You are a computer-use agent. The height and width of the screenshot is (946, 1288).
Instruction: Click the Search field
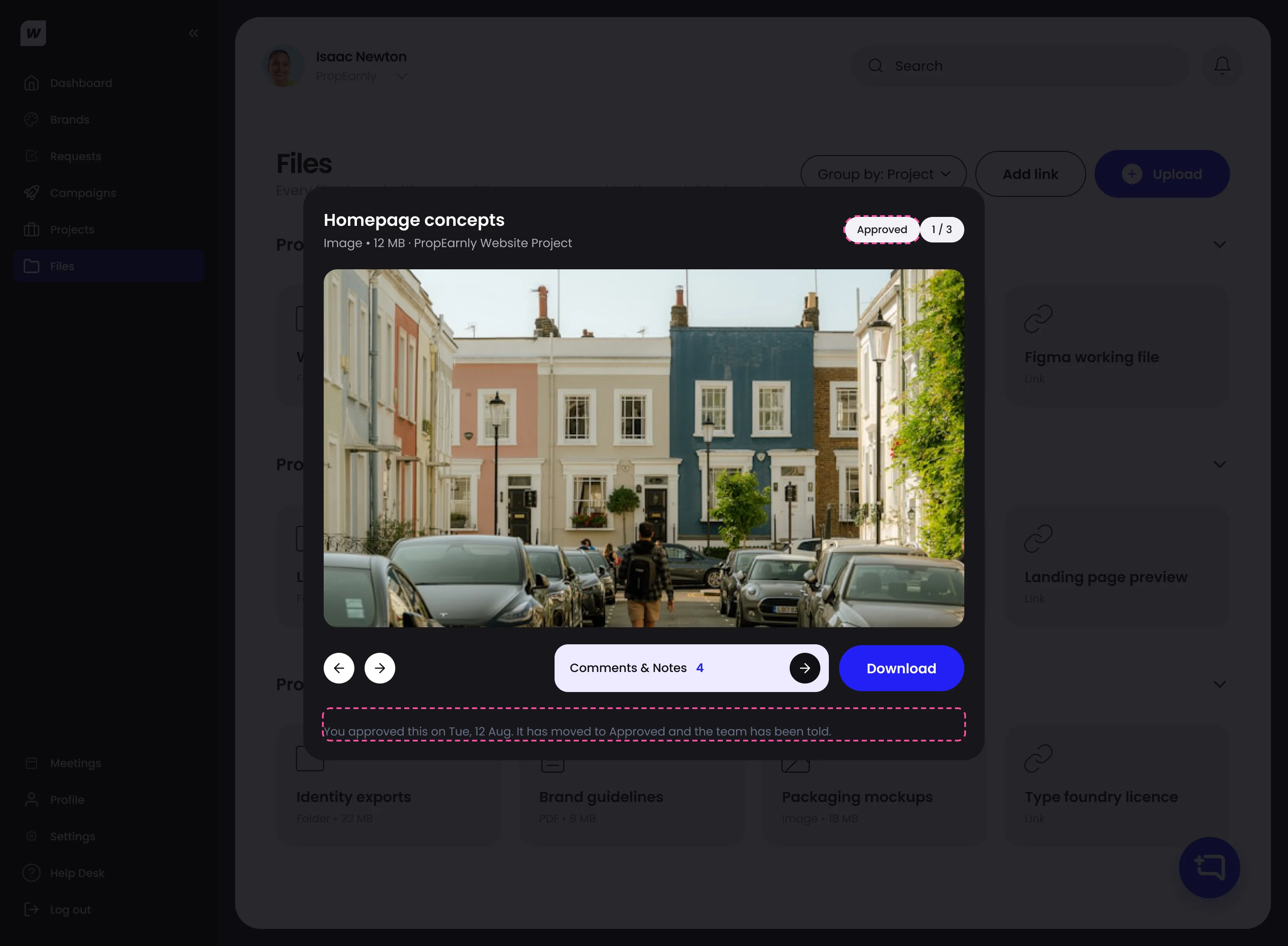(1020, 66)
